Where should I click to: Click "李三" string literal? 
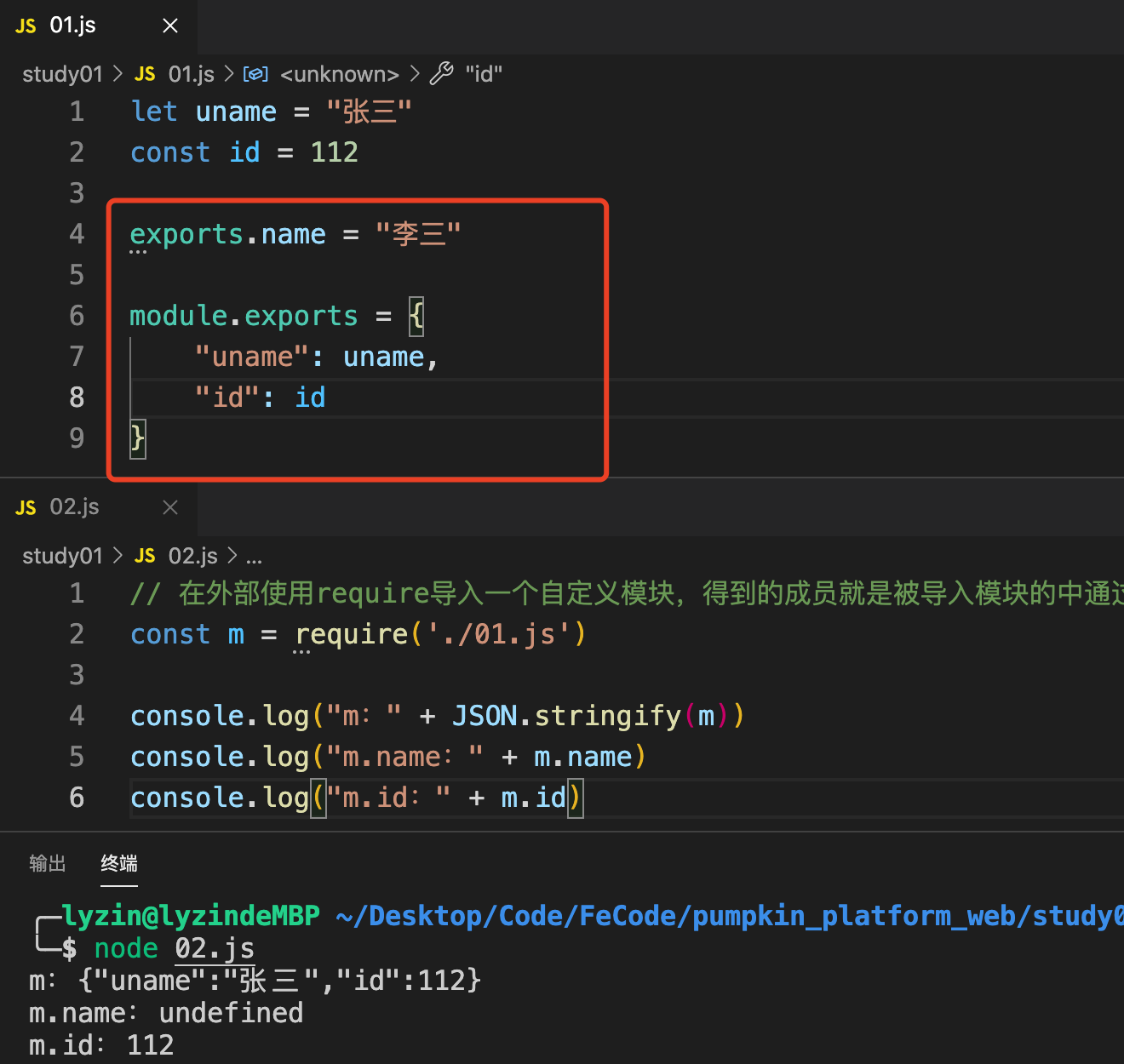(418, 234)
